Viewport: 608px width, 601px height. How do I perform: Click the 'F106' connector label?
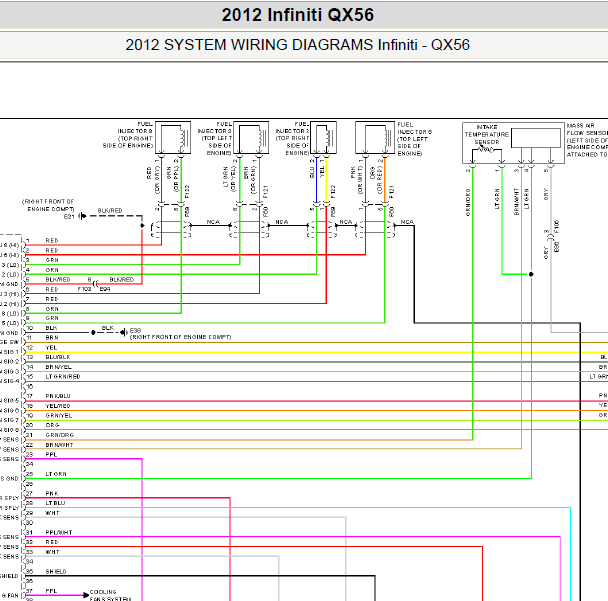pos(557,227)
